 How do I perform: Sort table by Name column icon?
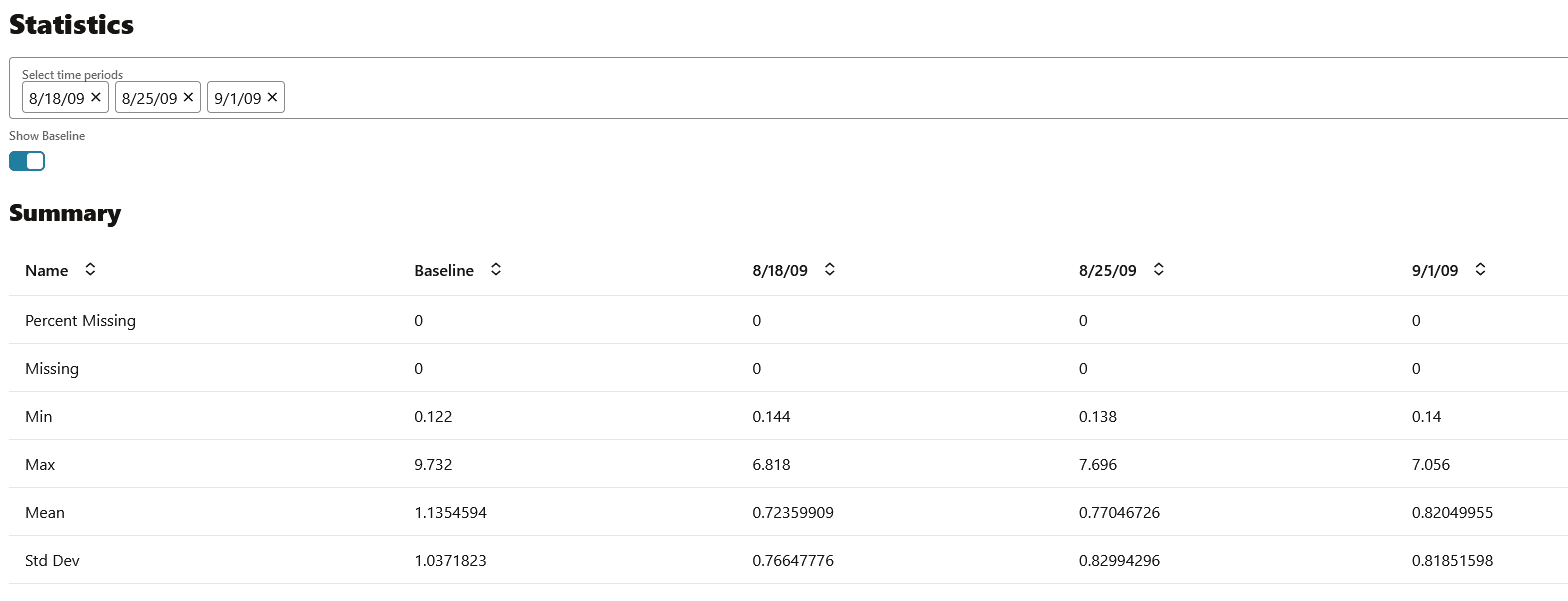[x=90, y=270]
